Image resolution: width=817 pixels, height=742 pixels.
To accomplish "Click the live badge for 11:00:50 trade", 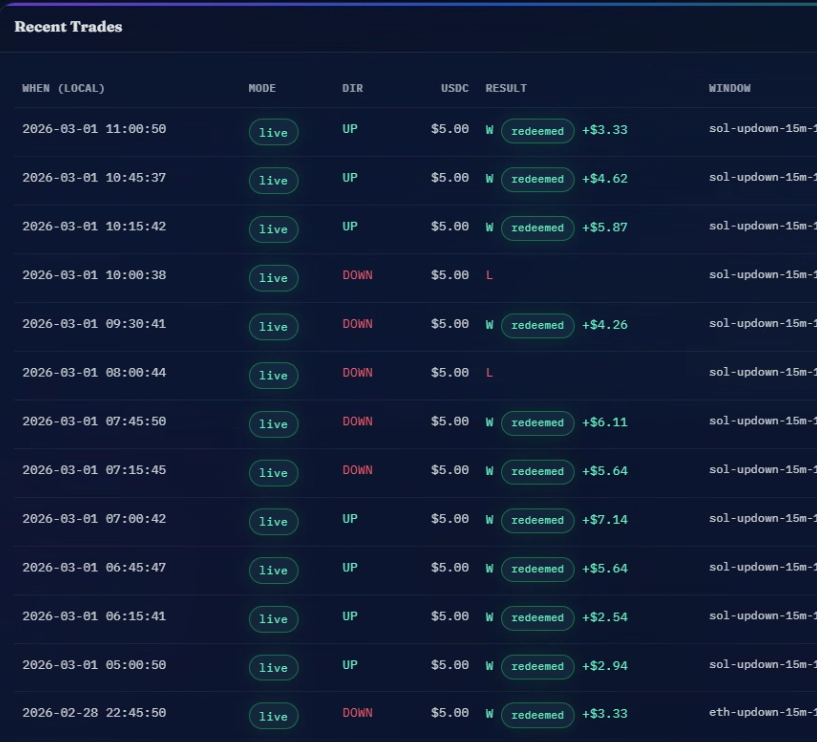I will (274, 132).
